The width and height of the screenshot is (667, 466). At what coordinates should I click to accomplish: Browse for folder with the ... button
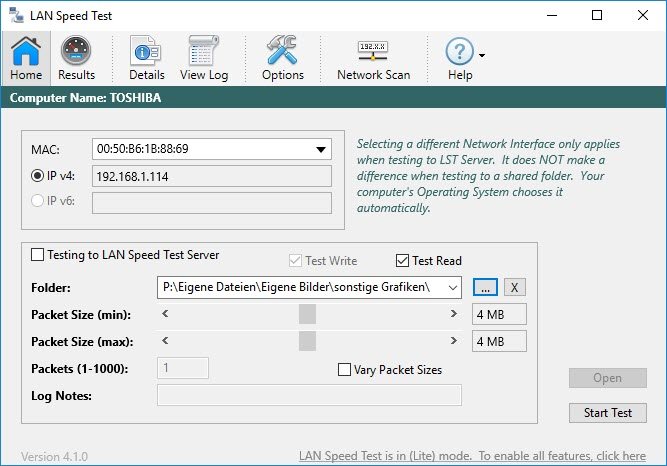[x=485, y=287]
